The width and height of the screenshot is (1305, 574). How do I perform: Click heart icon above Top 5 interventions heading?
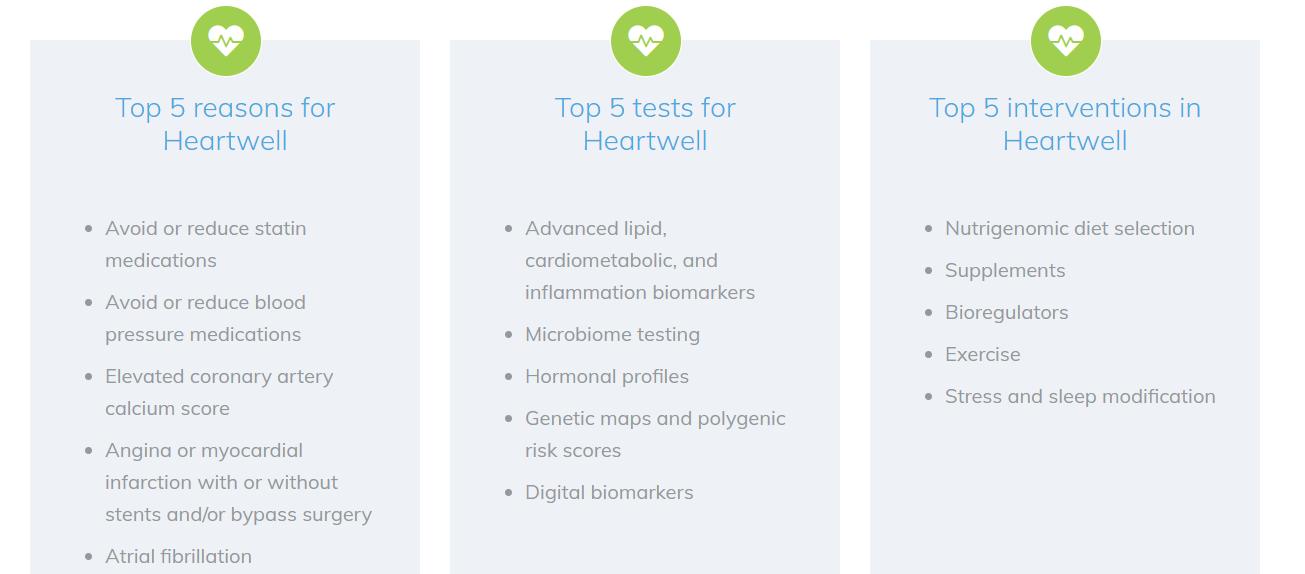1066,41
